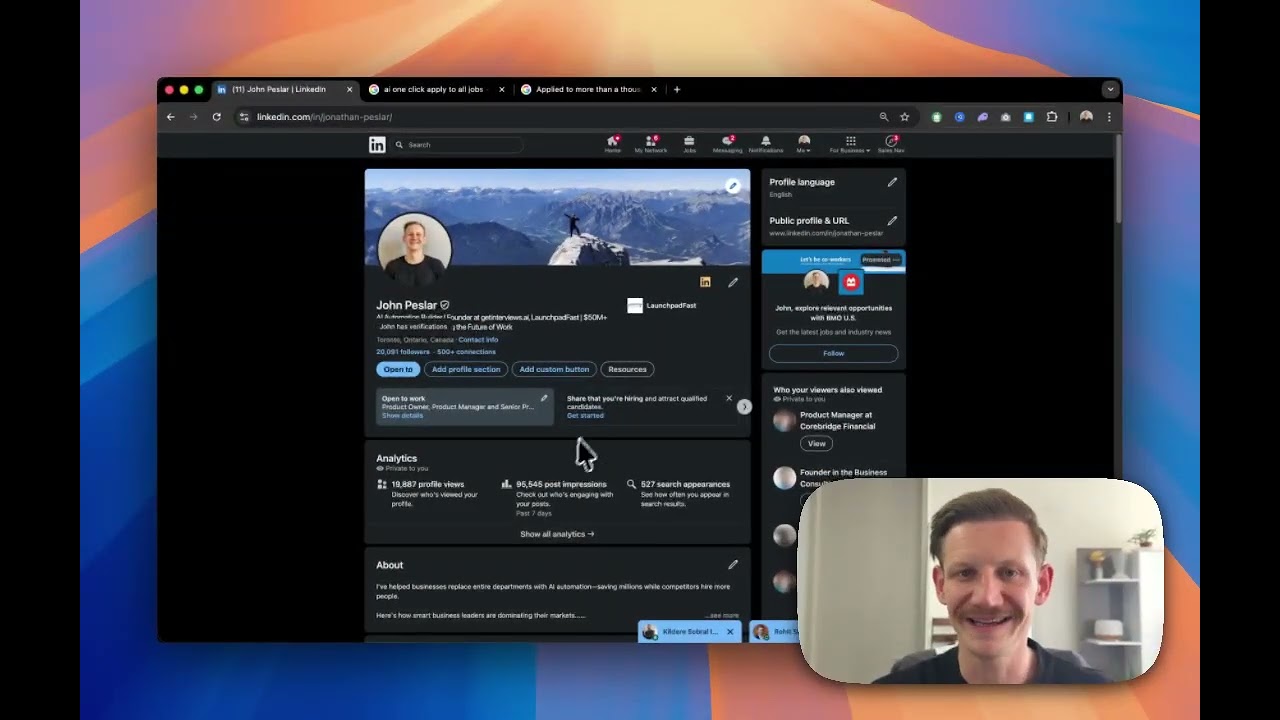Open LinkedIn home via the logo
The image size is (1280, 720).
377,145
